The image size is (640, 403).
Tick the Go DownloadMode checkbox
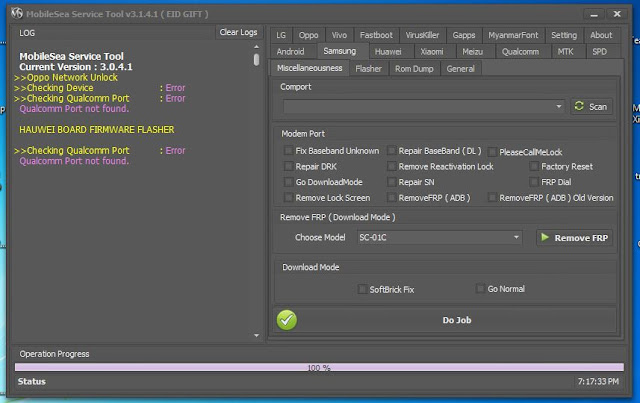(288, 182)
